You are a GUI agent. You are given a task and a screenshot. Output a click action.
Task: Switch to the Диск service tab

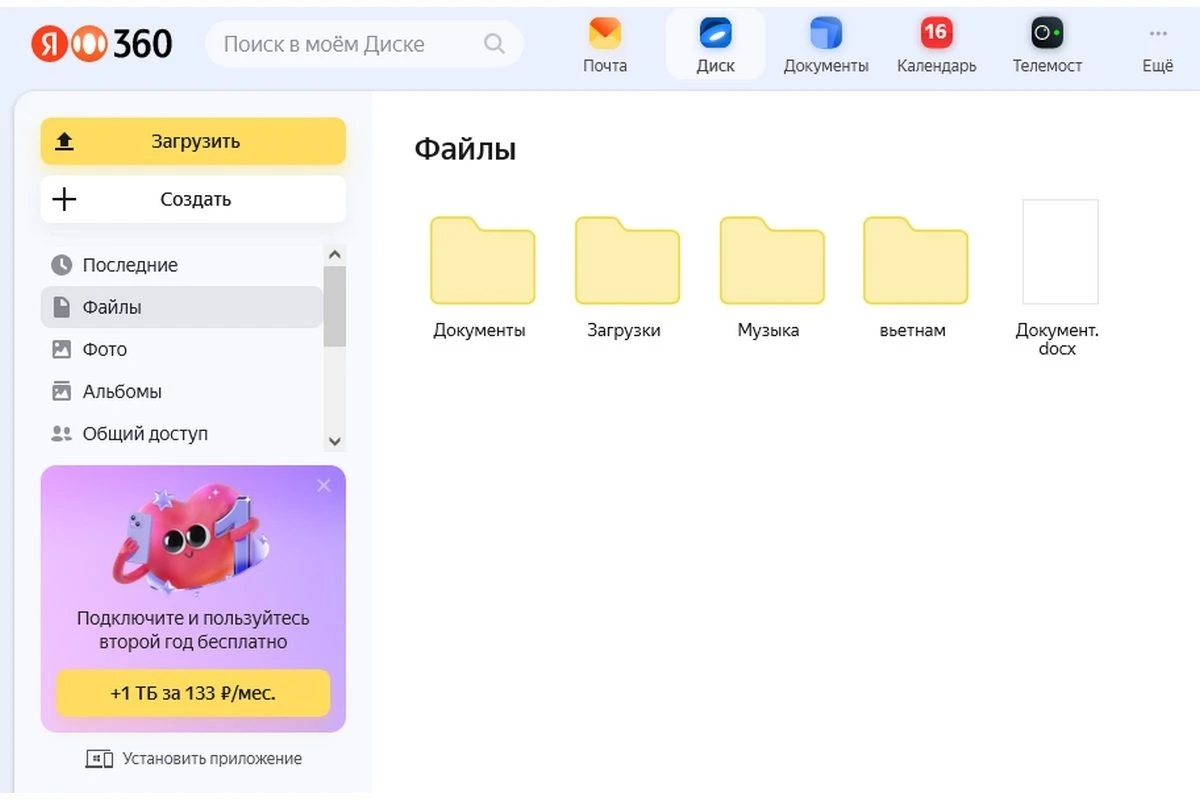point(715,46)
